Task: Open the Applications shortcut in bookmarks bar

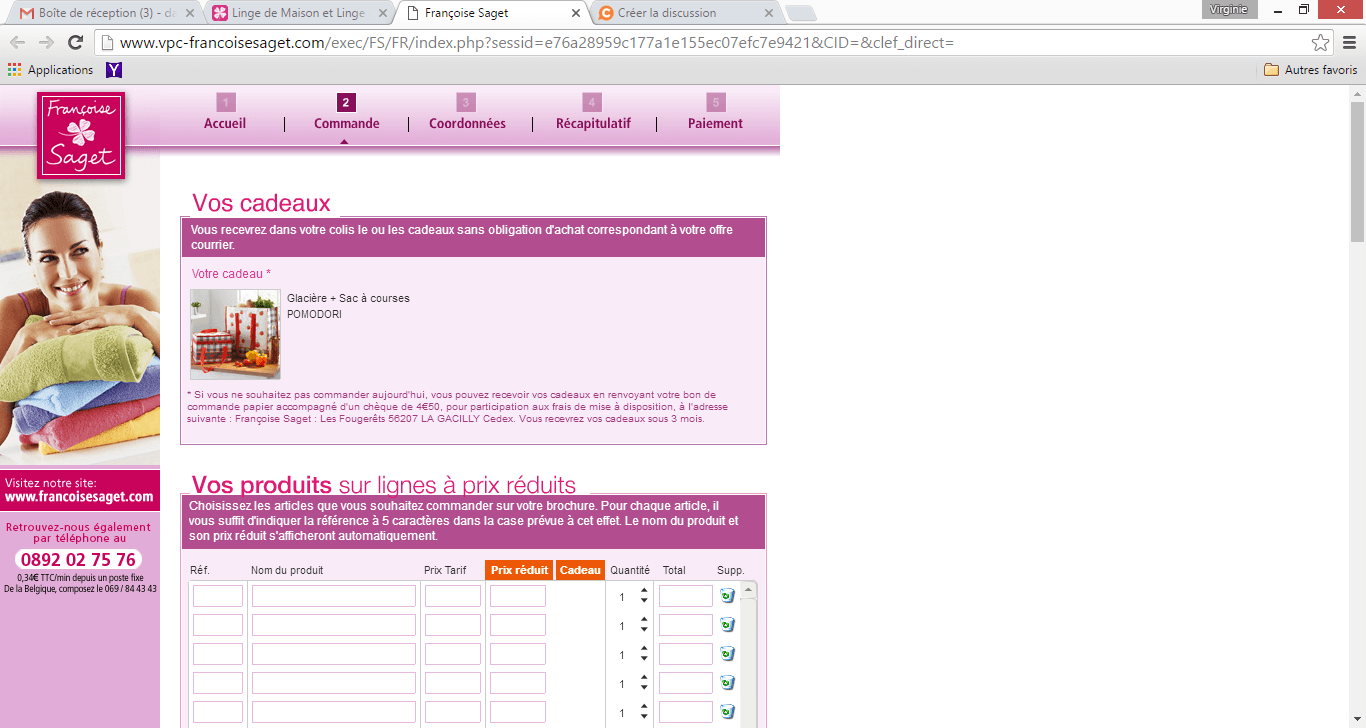Action: pyautogui.click(x=51, y=70)
